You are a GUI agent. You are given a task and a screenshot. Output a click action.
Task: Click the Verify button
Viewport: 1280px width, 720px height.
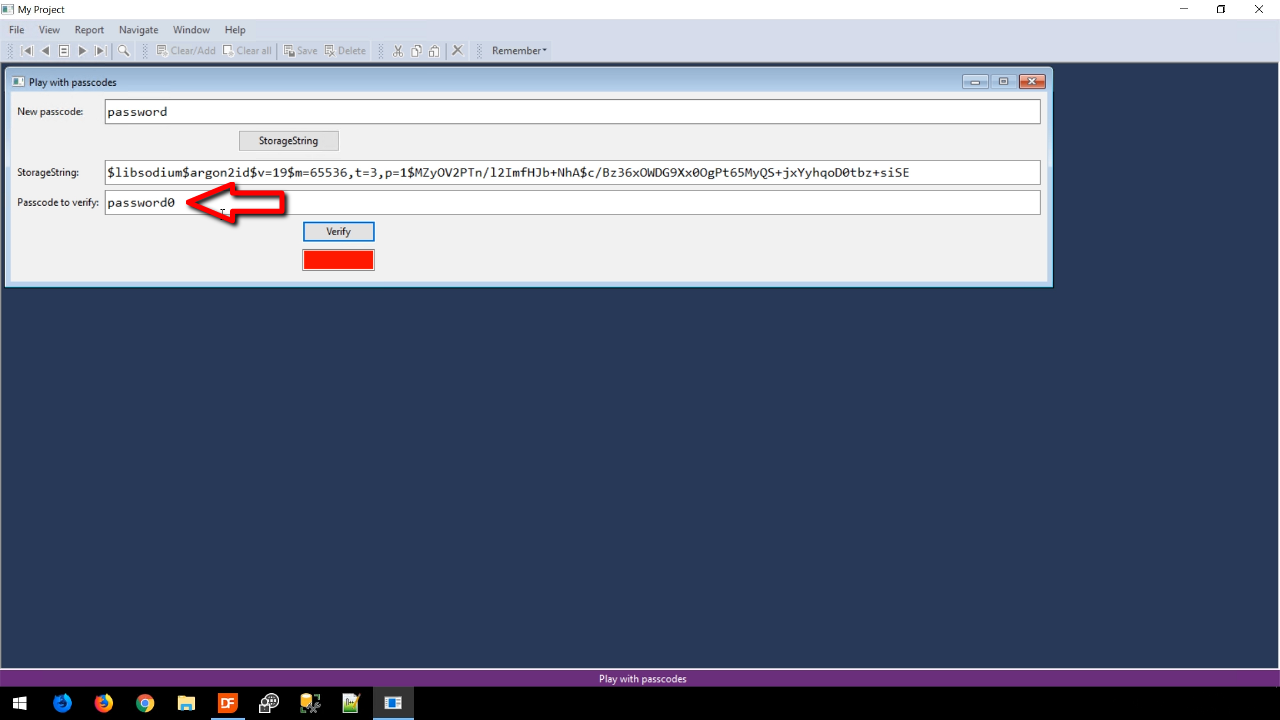338,232
